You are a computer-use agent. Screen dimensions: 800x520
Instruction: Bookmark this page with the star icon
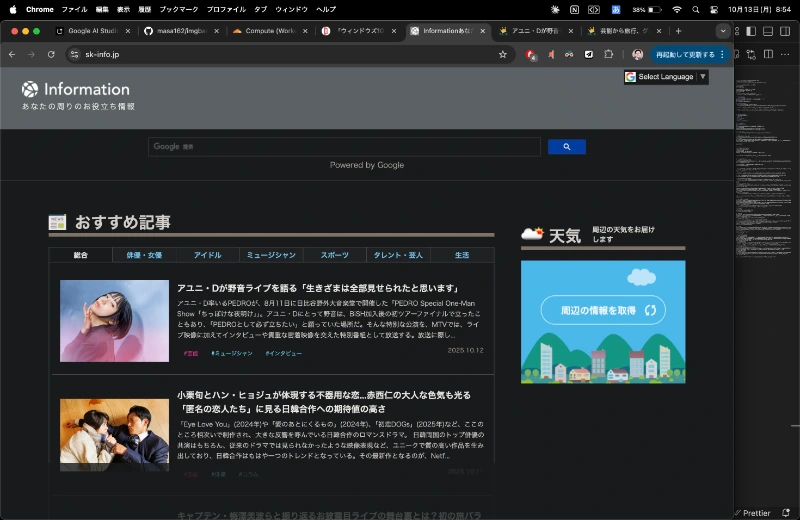click(503, 54)
